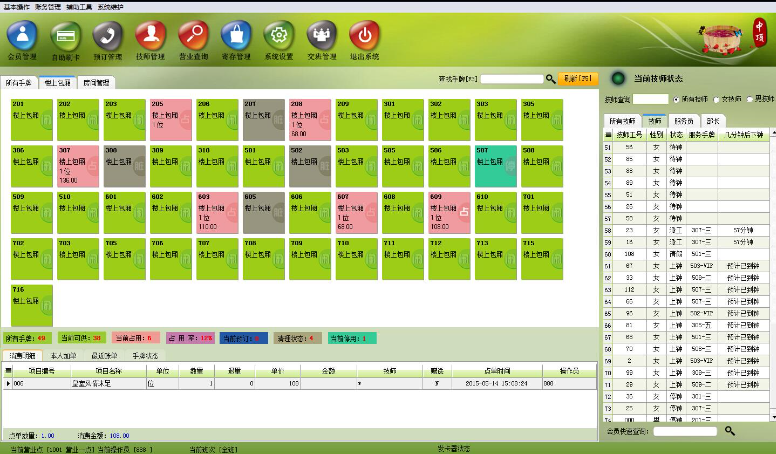Screen dimensions: 776x454
Task: Open 预订管理 reservation phone icon
Action: pyautogui.click(x=108, y=36)
